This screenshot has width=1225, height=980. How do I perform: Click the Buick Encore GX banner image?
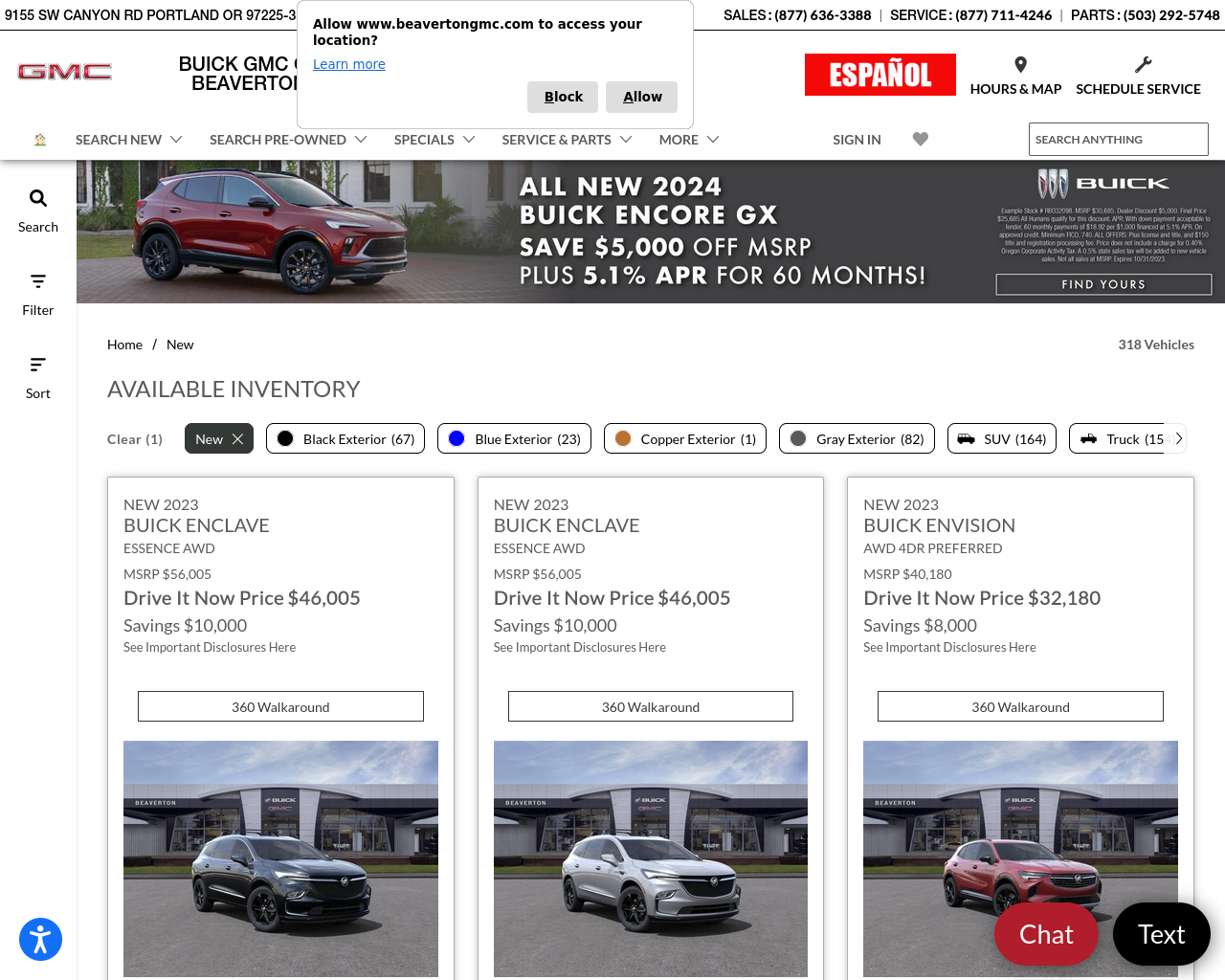[x=651, y=232]
